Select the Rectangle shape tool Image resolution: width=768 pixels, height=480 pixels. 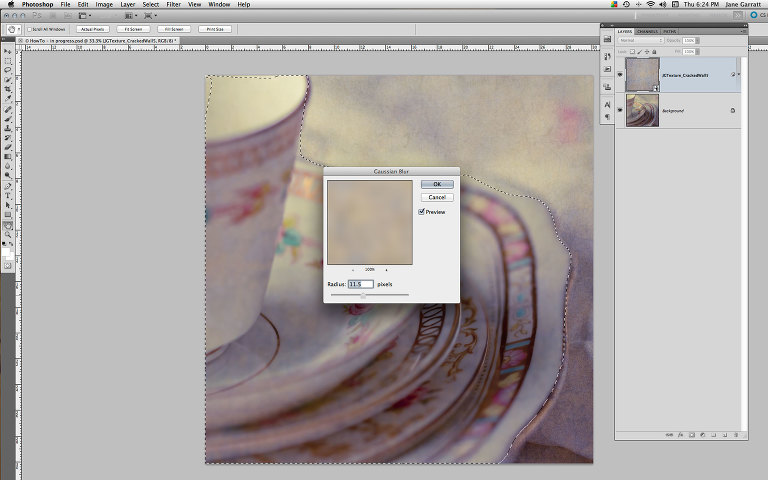[x=7, y=215]
